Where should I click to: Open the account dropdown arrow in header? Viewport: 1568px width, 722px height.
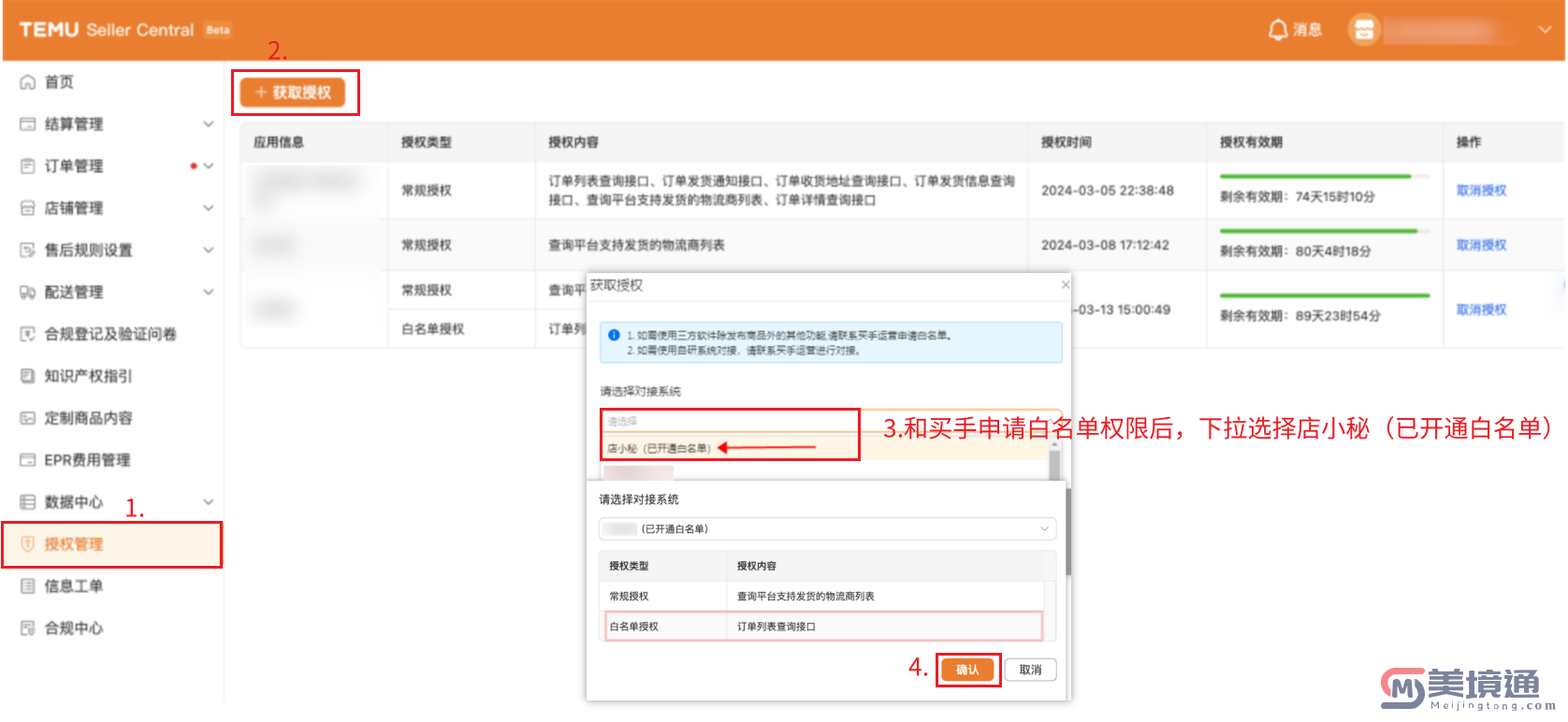pos(1545,30)
